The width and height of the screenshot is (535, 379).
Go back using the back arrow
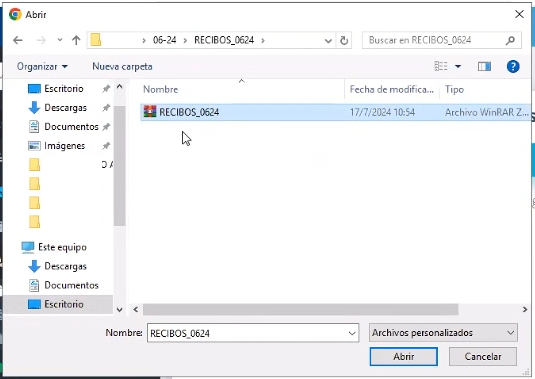(18, 40)
